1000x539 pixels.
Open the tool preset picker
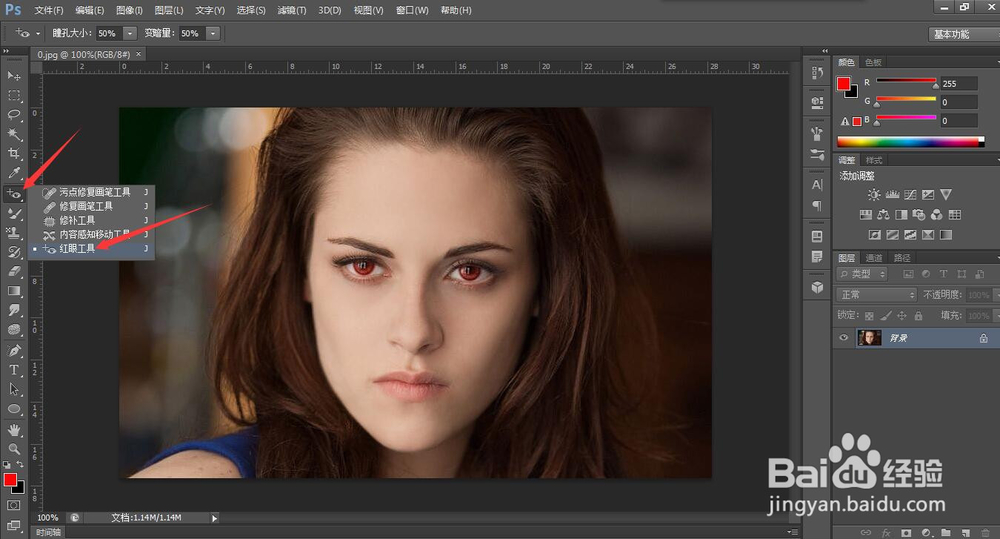click(27, 33)
